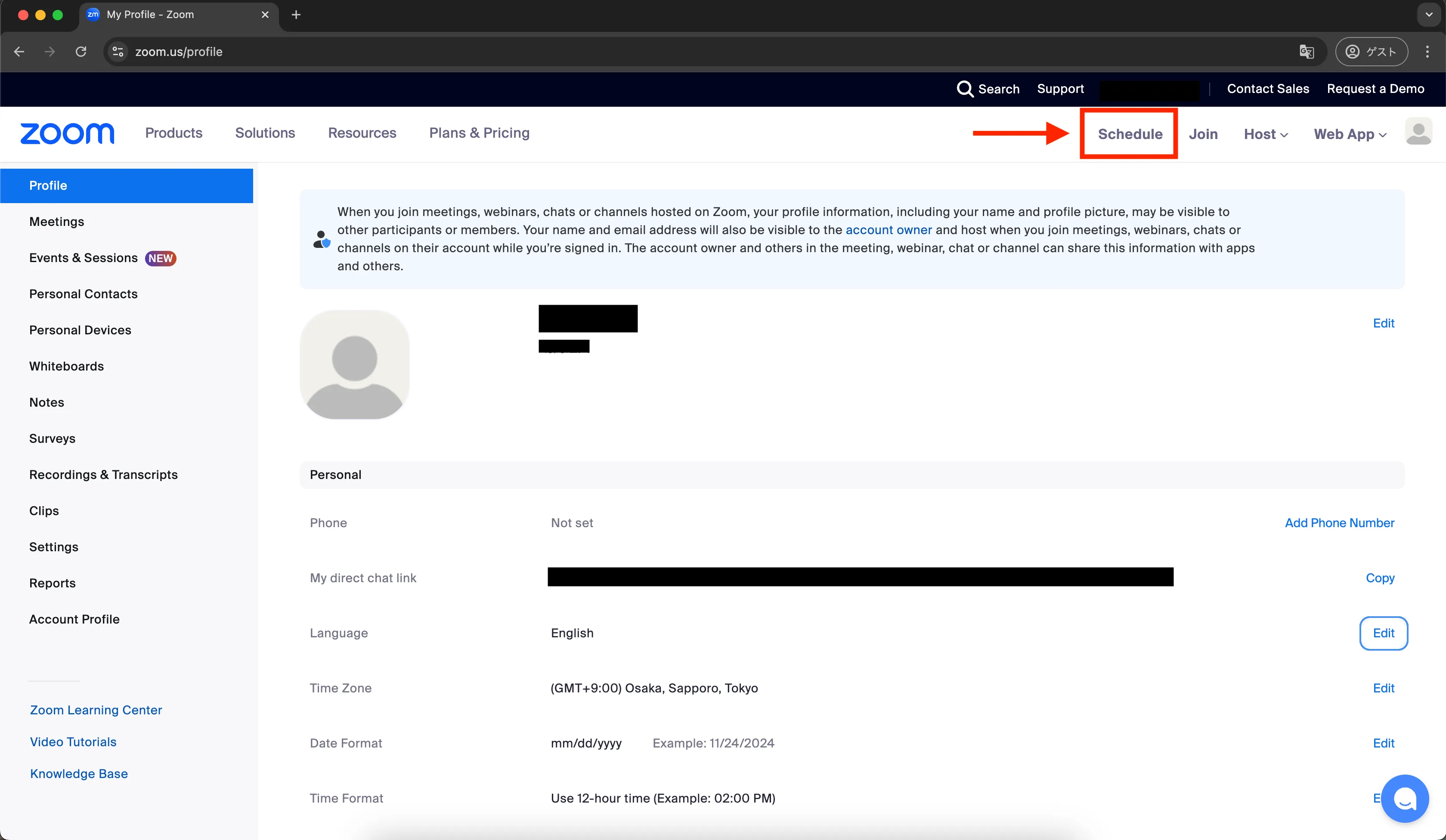
Task: Click the user avatar icon in header
Action: pyautogui.click(x=1418, y=132)
